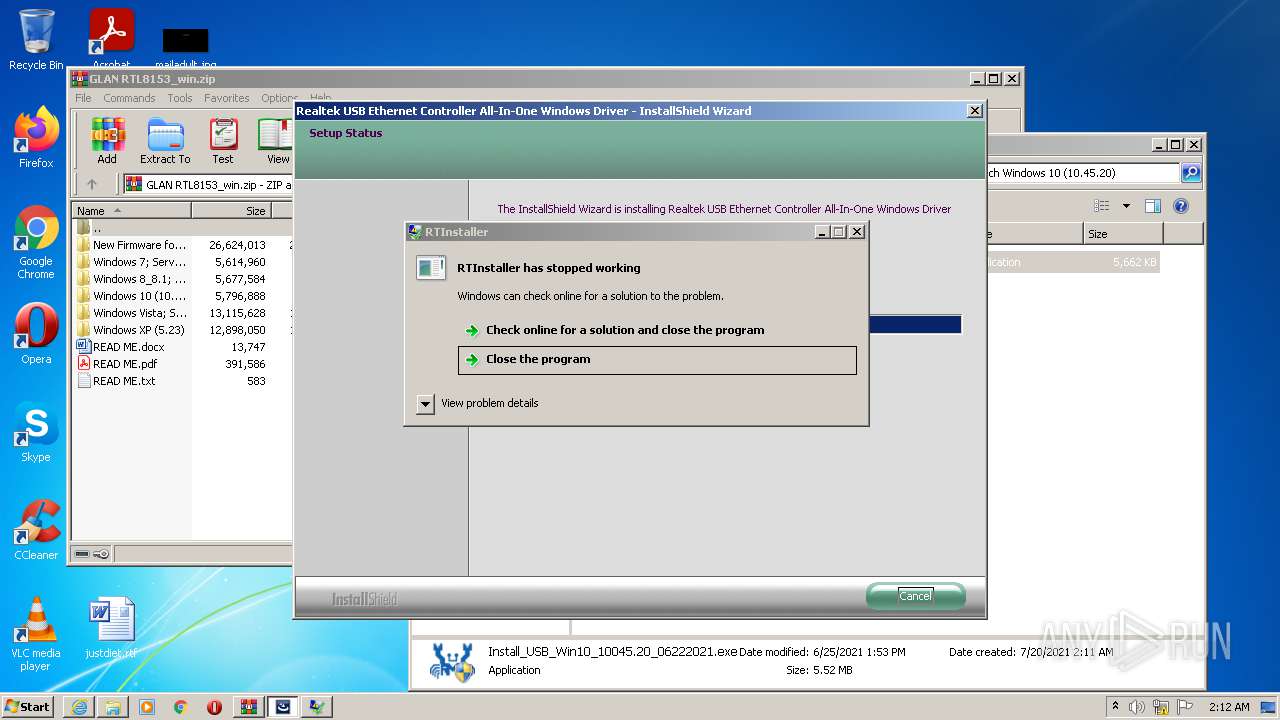This screenshot has height=720, width=1280.
Task: Click the installation progress bar
Action: point(915,324)
